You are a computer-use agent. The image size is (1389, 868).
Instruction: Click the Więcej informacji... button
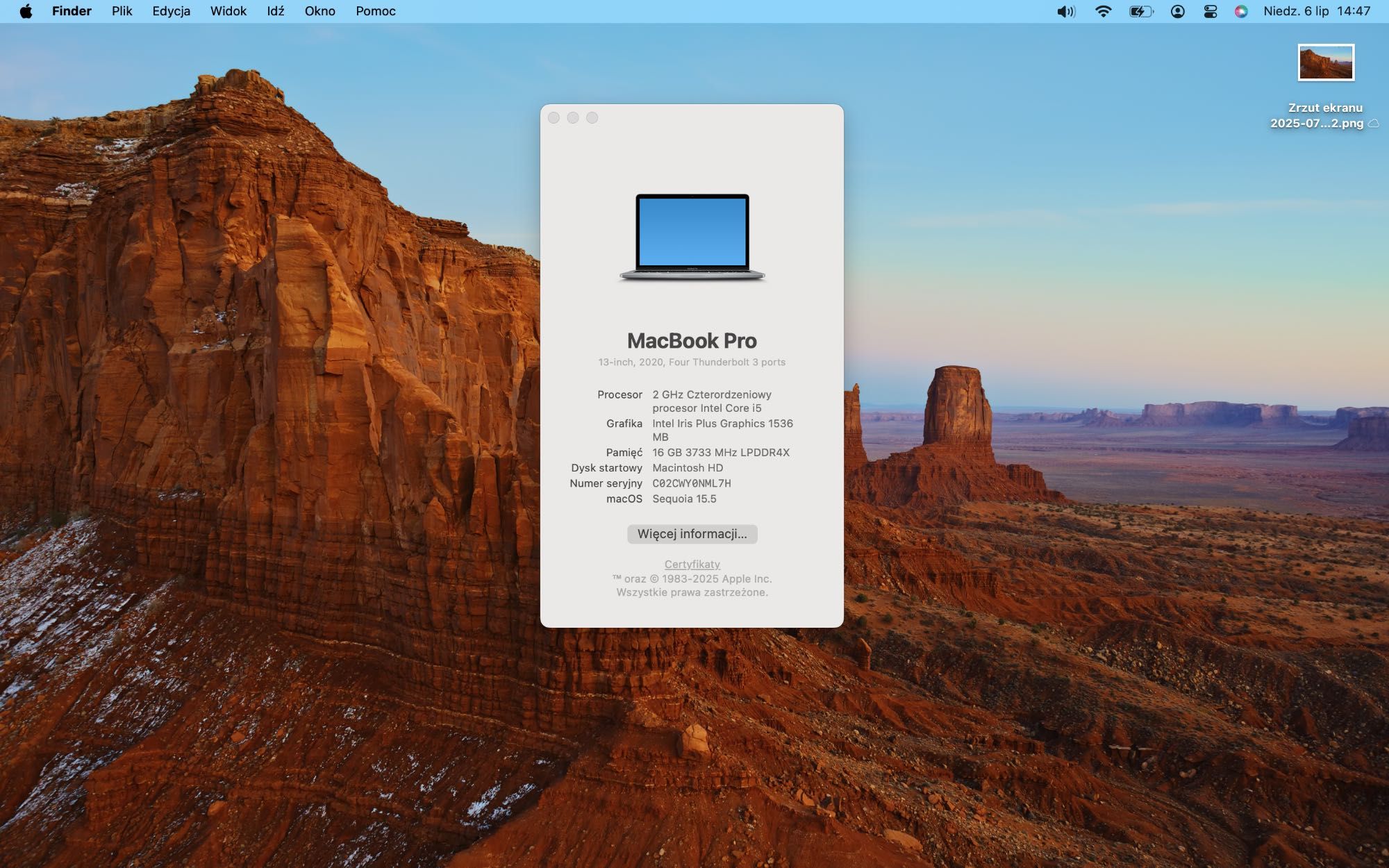(692, 534)
